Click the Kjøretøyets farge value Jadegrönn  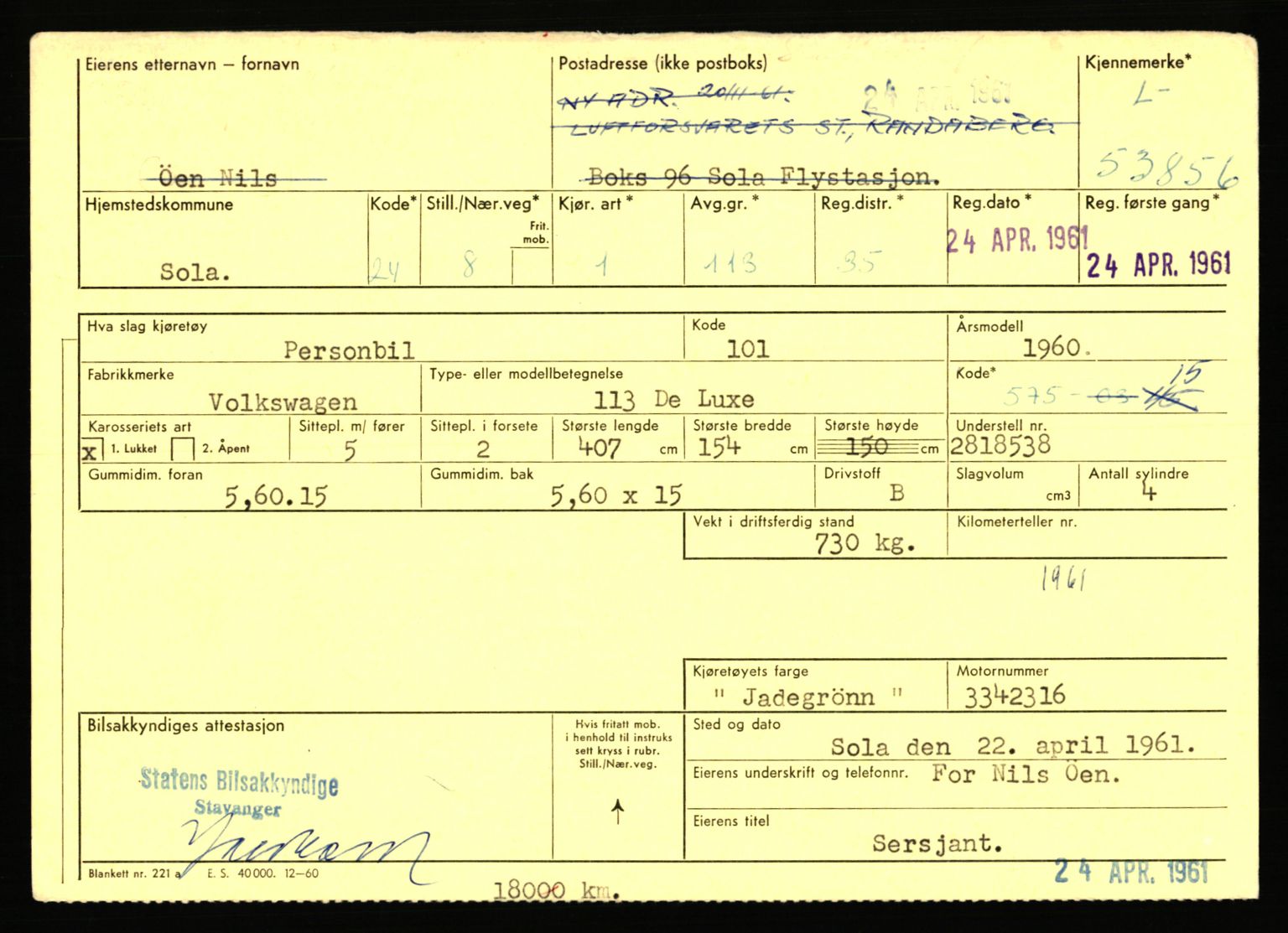[807, 697]
